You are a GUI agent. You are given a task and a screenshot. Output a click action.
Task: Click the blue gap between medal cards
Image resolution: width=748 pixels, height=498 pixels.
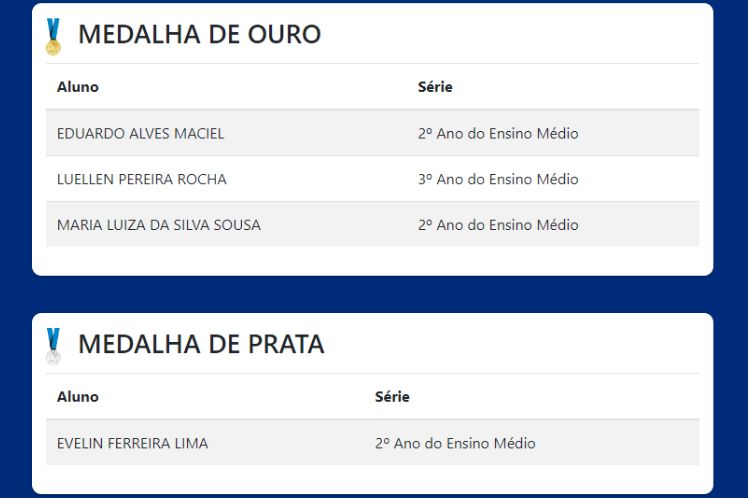[x=372, y=294]
